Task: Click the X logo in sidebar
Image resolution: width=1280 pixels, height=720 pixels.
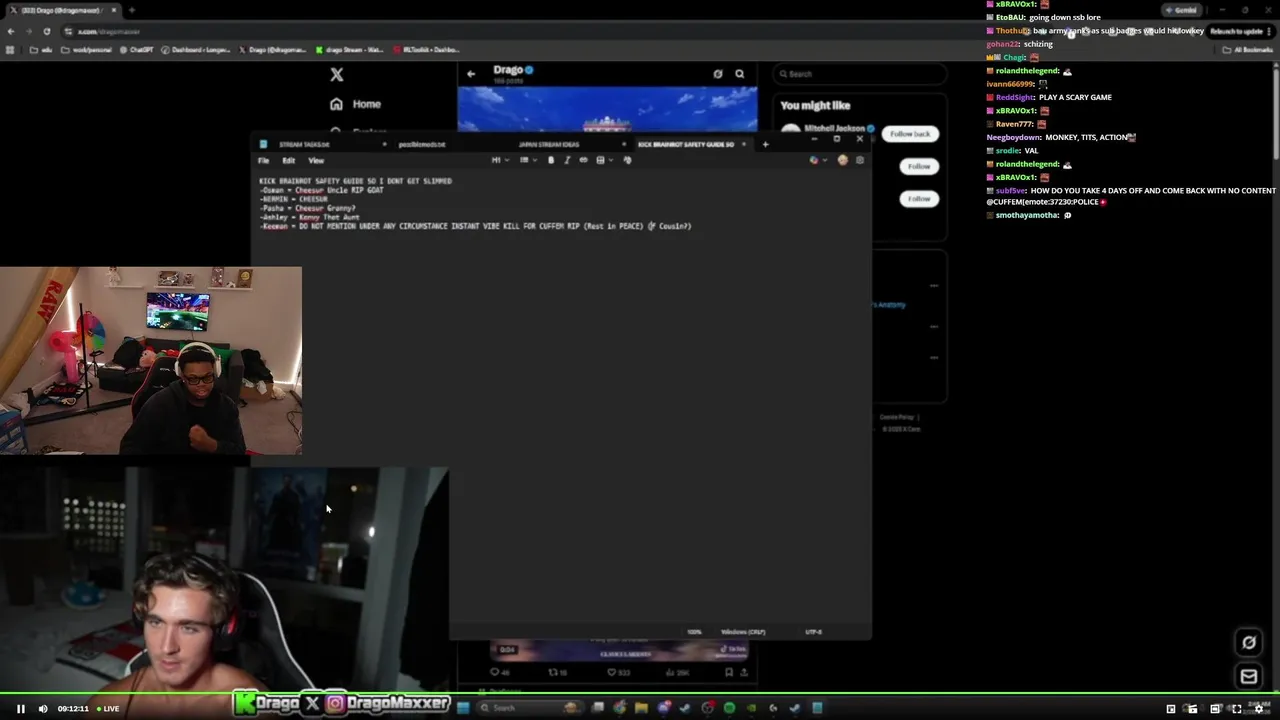Action: (337, 75)
